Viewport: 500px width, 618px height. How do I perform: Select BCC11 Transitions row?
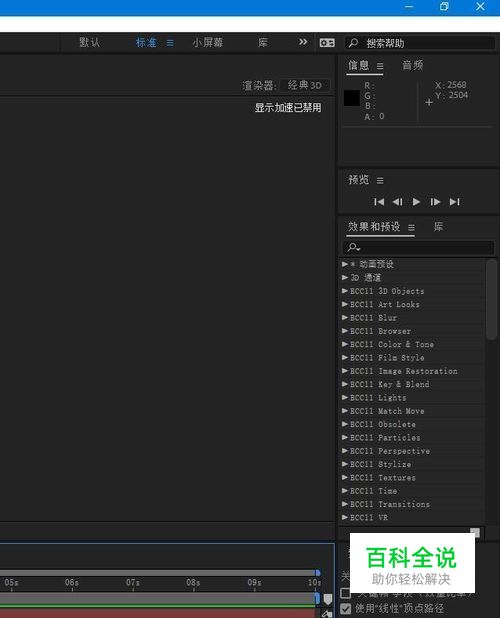[x=412, y=504]
